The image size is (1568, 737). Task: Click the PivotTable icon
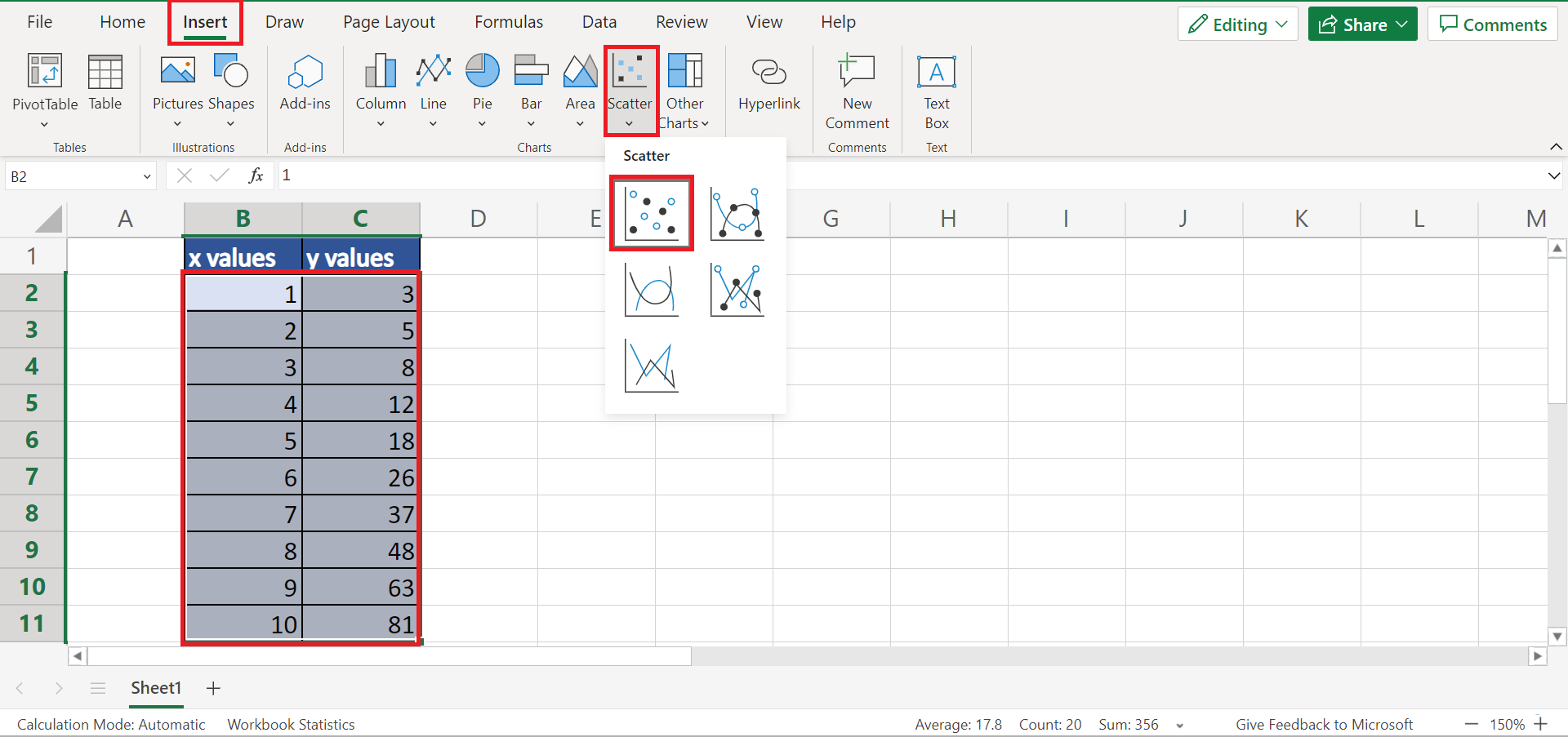[x=45, y=82]
